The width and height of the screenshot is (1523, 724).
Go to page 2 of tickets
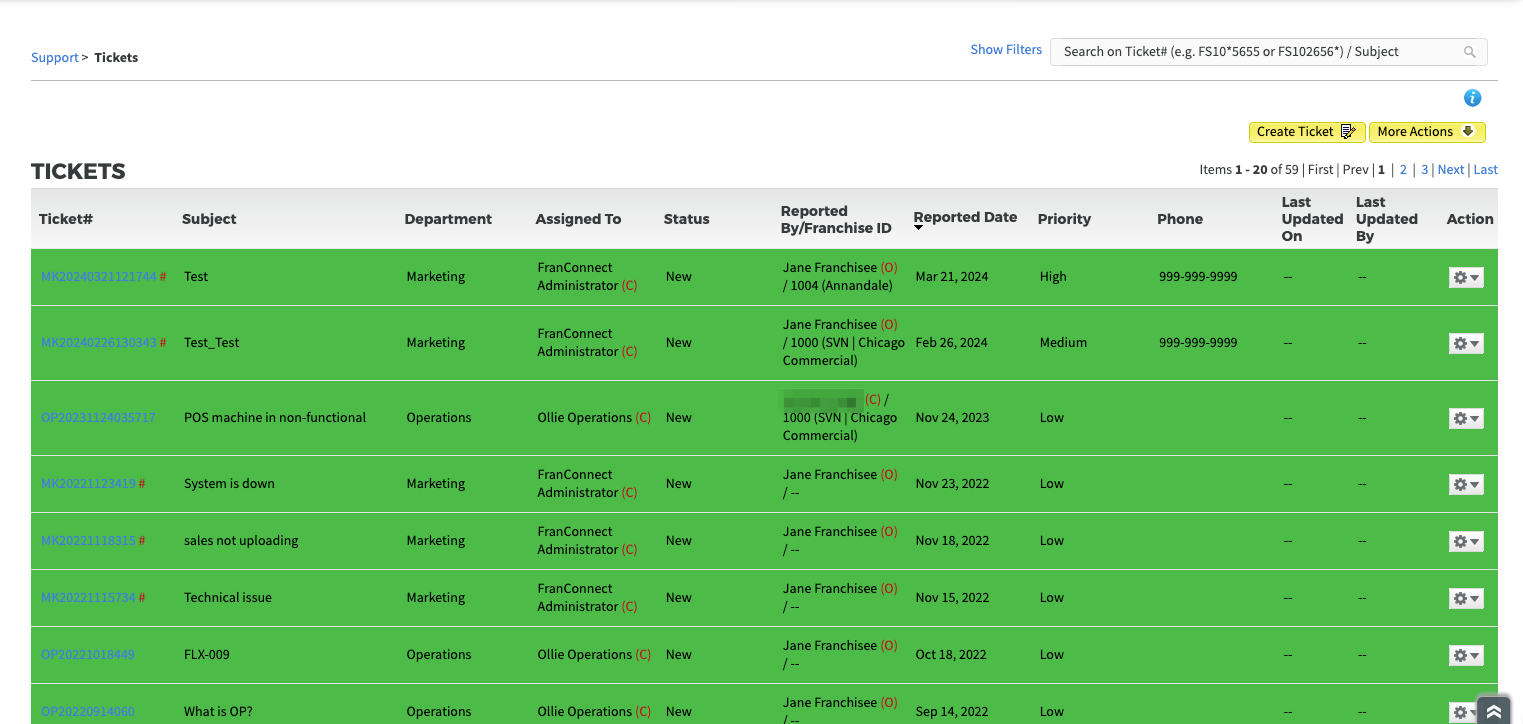point(1403,169)
